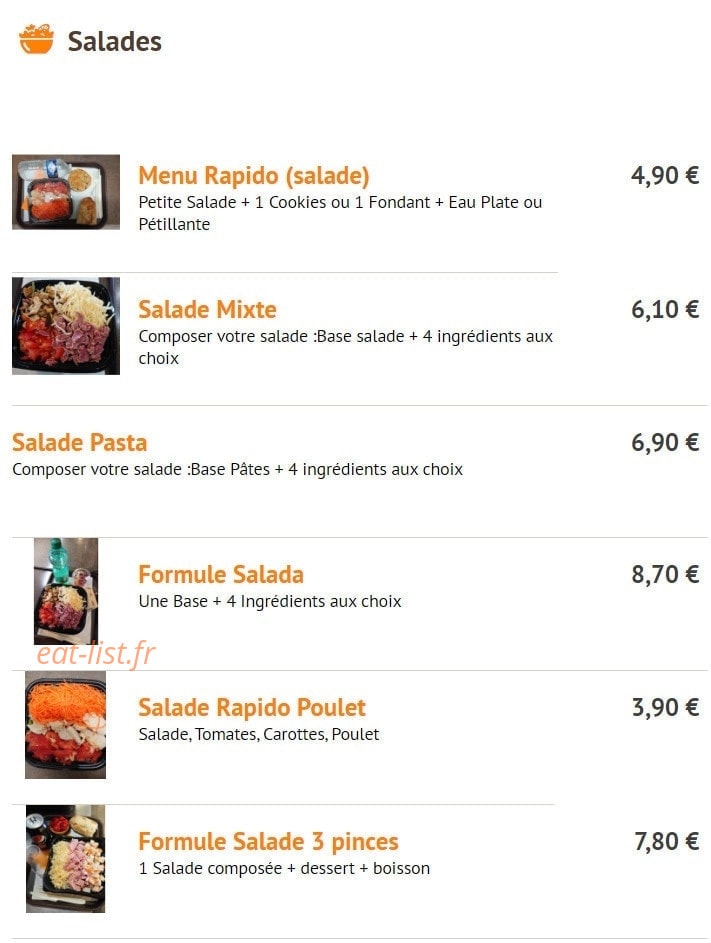Select the Menu Rapido (salade) title
The width and height of the screenshot is (711, 943).
[x=254, y=176]
